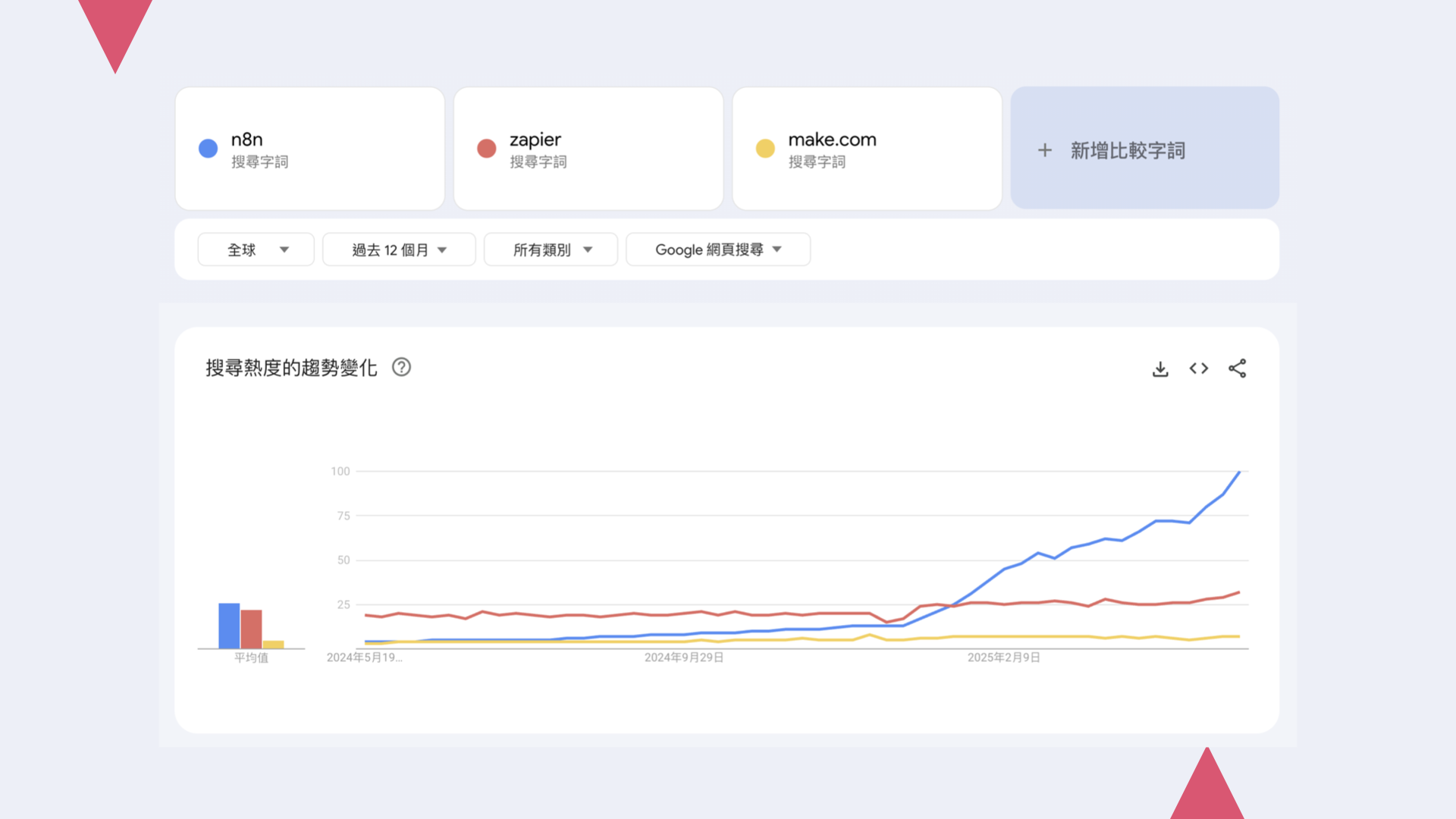Click the 平均值 label under bars
This screenshot has width=1456, height=819.
click(x=251, y=657)
